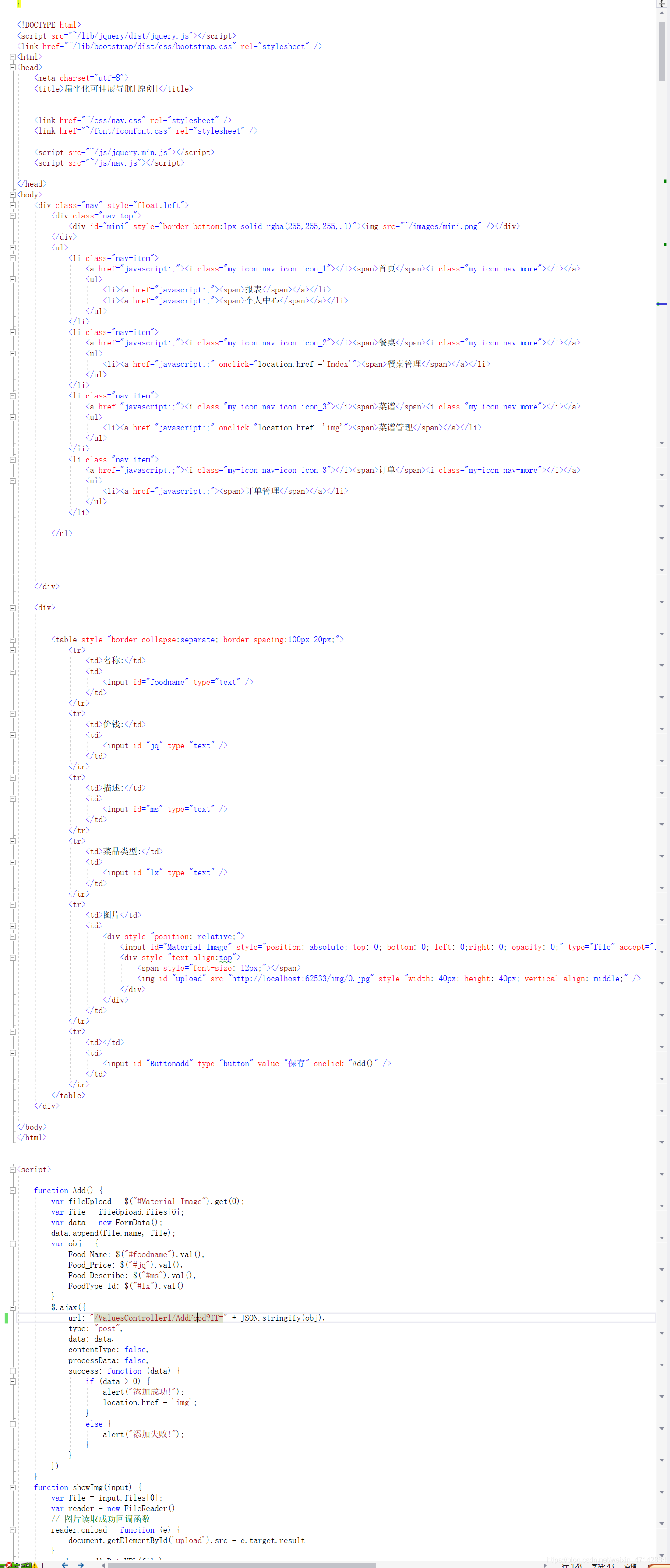Fold the function Add() definition

[12, 1191]
